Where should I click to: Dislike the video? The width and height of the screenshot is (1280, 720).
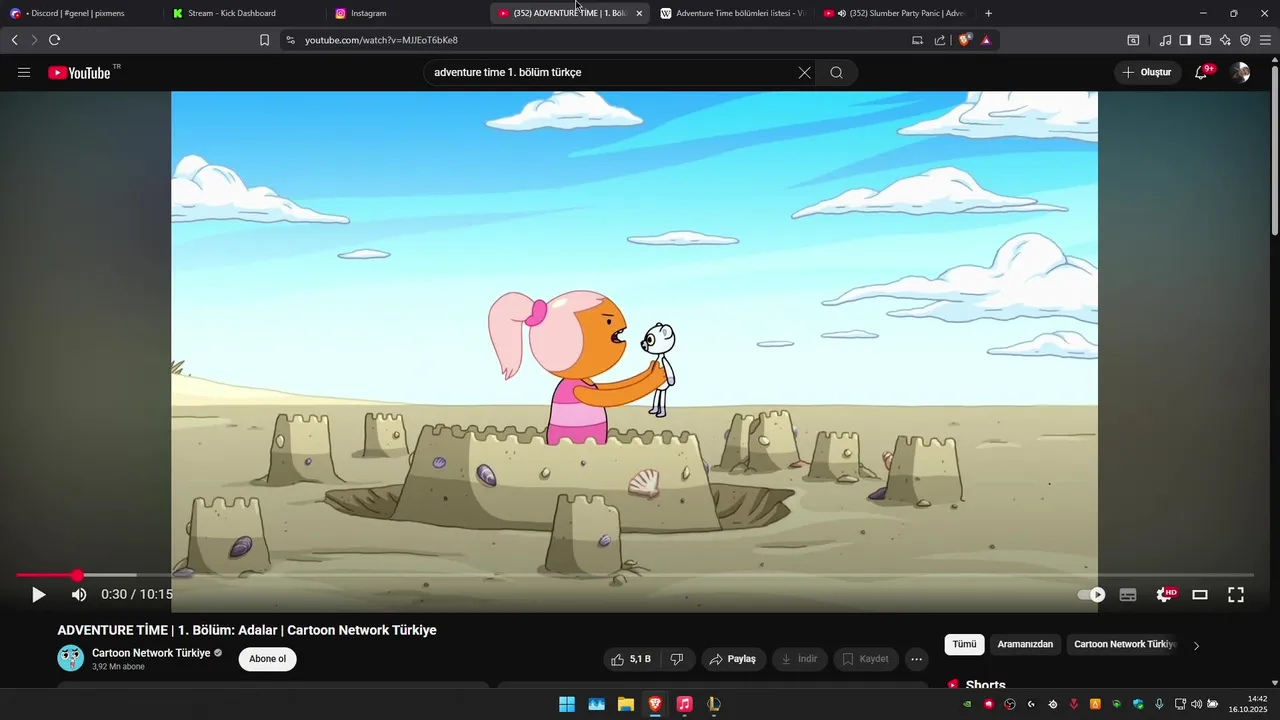[x=677, y=659]
